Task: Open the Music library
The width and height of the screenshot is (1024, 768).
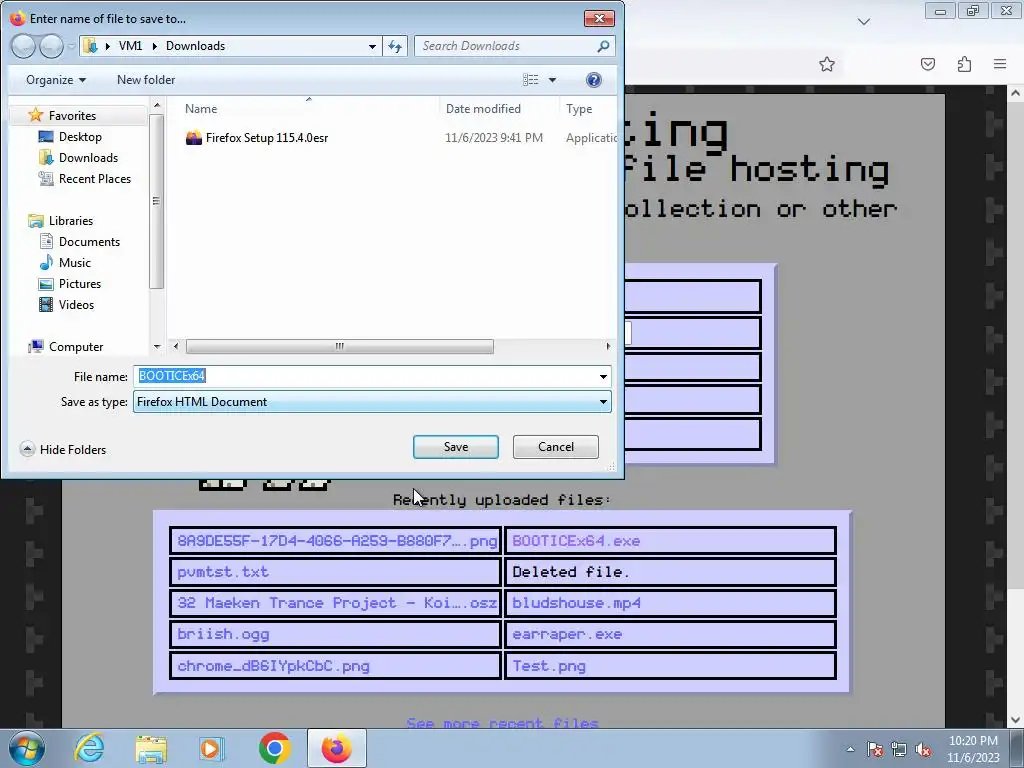Action: [74, 263]
